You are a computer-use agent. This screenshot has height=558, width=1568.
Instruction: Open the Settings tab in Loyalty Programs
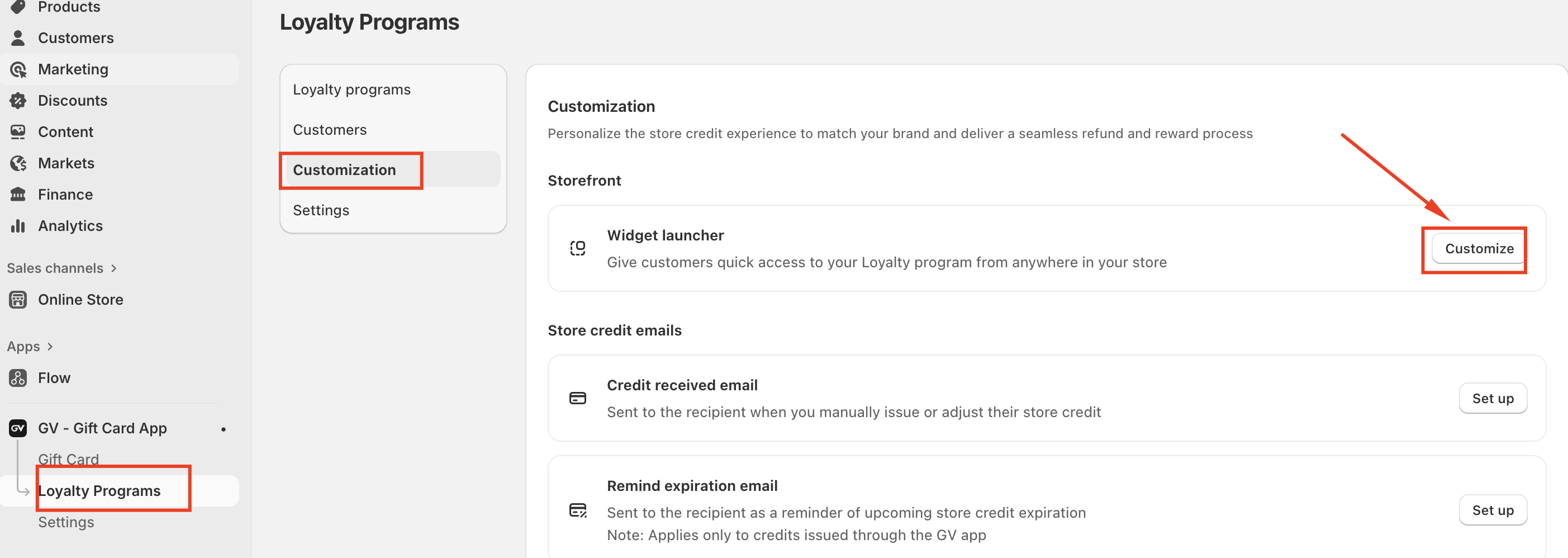(321, 210)
